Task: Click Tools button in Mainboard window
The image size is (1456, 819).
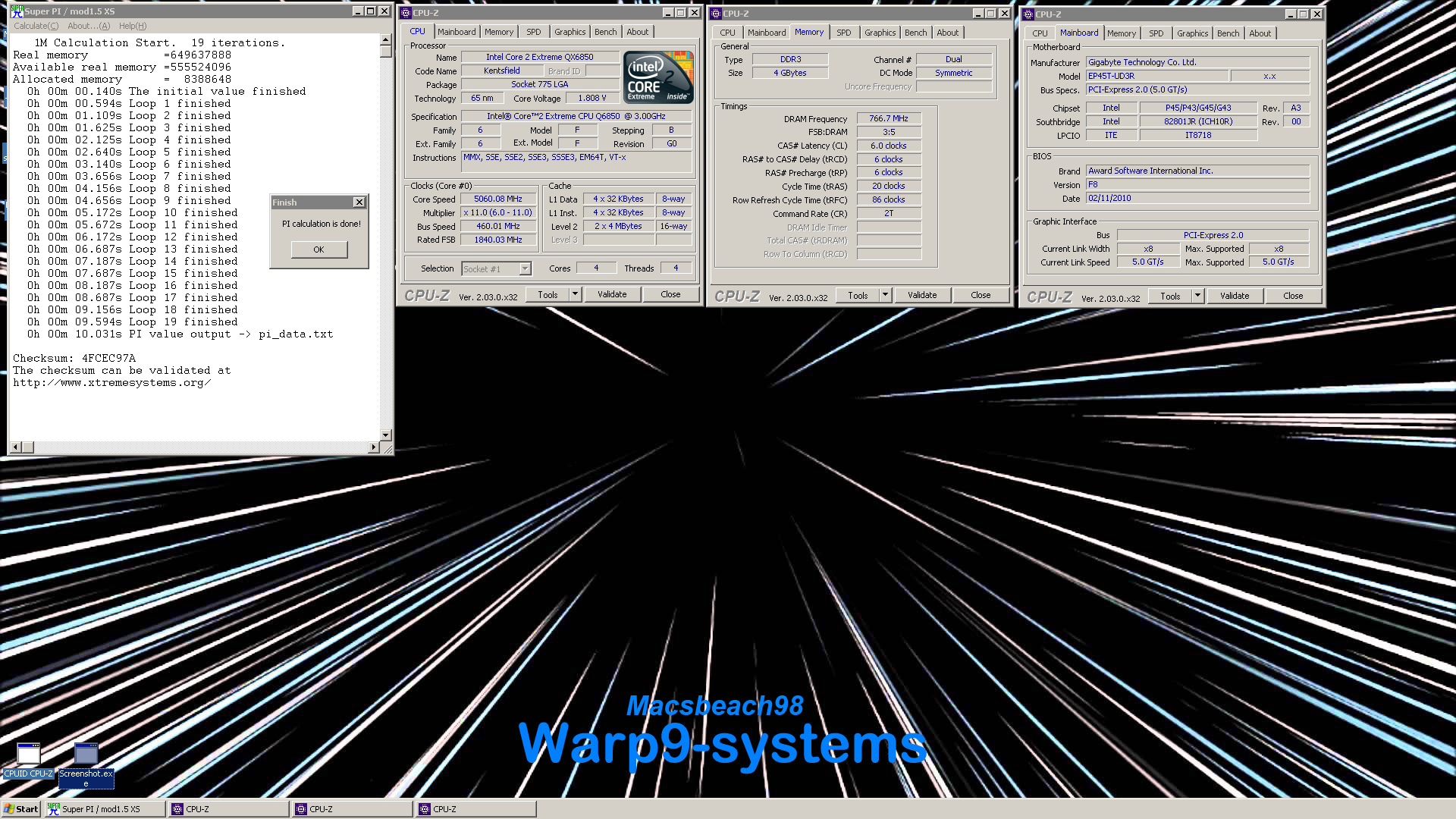Action: pos(1170,296)
